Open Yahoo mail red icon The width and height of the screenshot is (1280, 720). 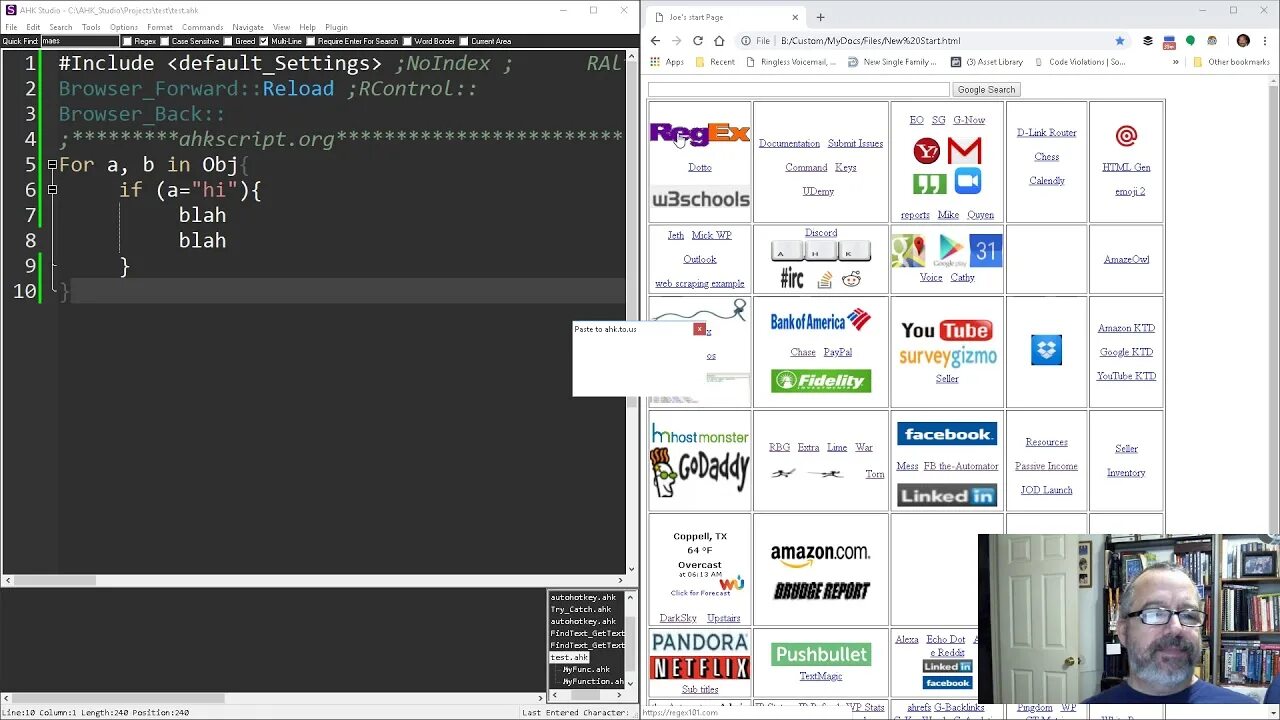(927, 151)
